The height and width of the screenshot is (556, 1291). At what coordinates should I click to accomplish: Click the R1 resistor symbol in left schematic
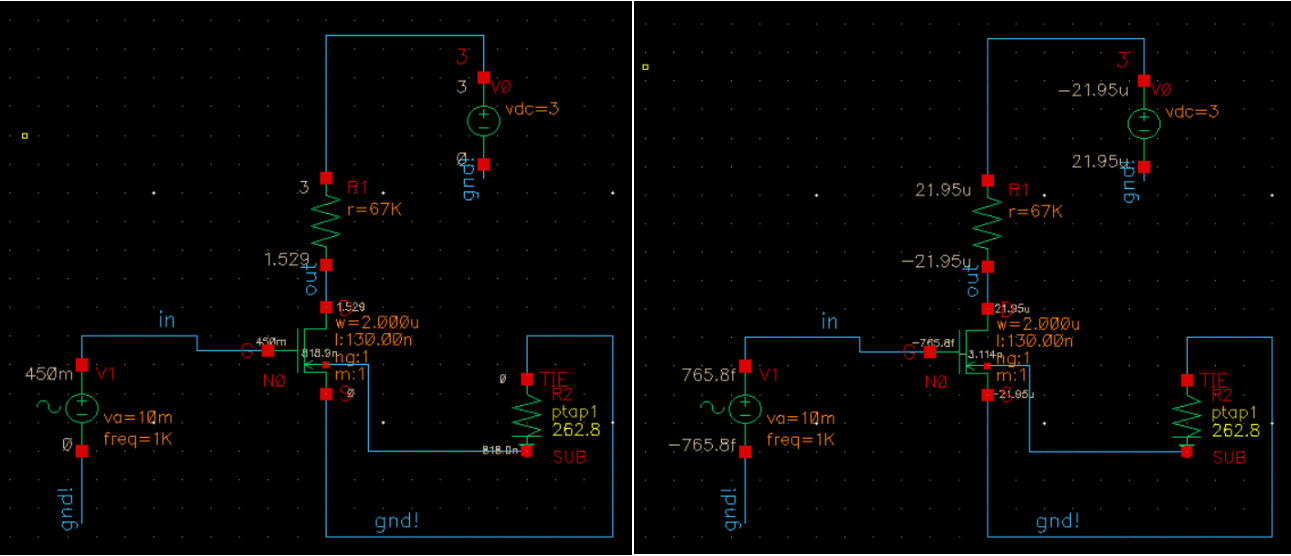(x=325, y=222)
